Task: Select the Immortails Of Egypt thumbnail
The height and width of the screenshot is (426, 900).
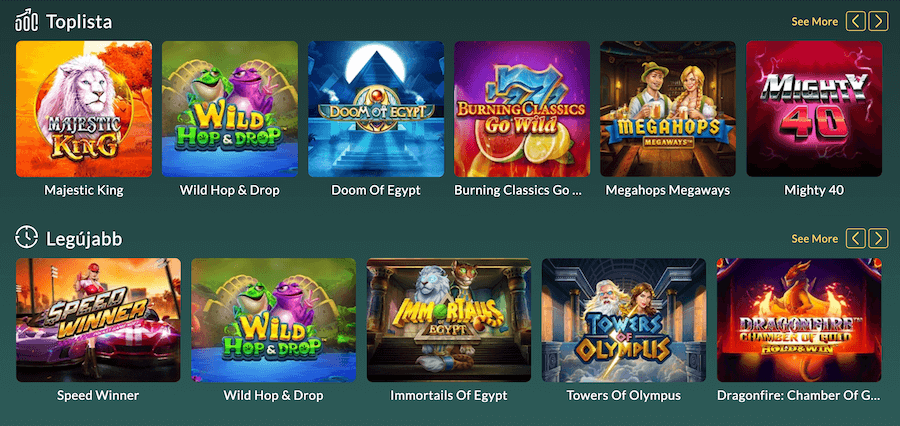Action: (x=449, y=320)
